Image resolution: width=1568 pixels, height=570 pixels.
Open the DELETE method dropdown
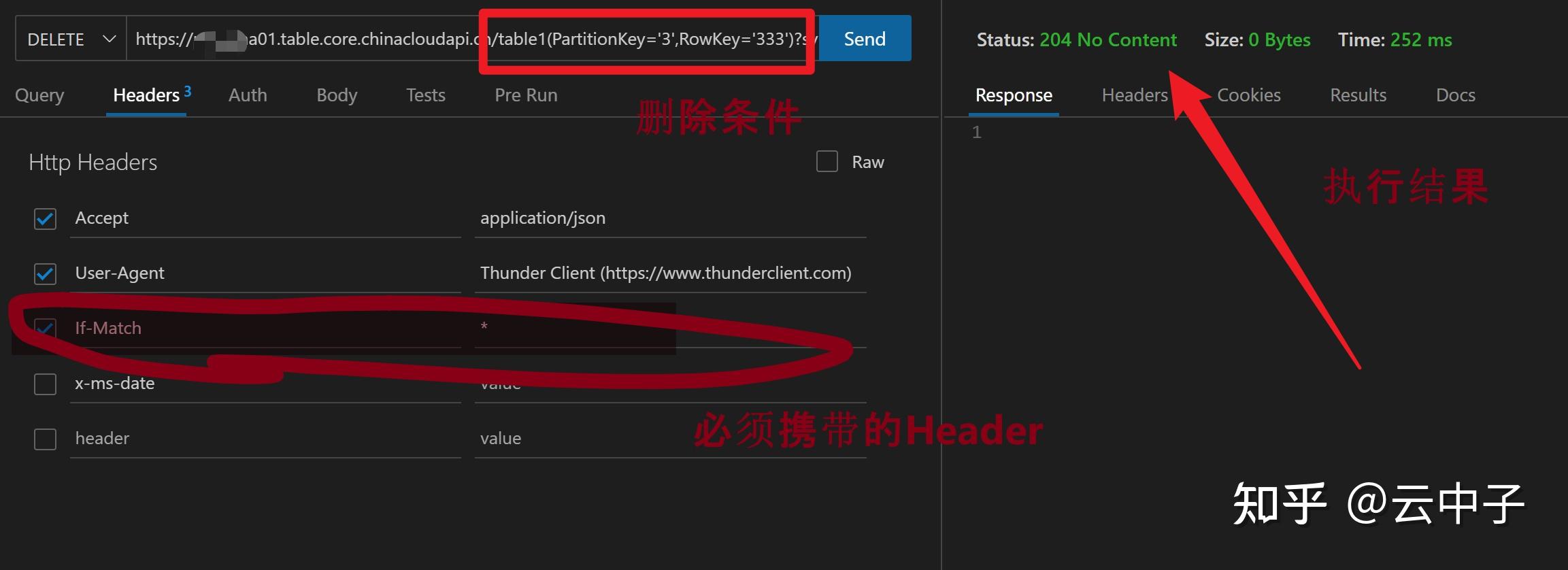pos(71,39)
